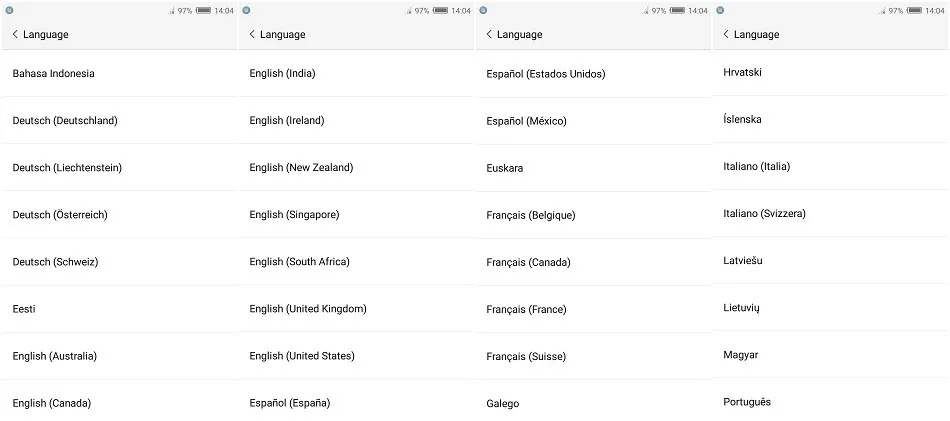Tap back arrow above Español (Estados Unidos) list
950x421 pixels.
click(x=489, y=34)
